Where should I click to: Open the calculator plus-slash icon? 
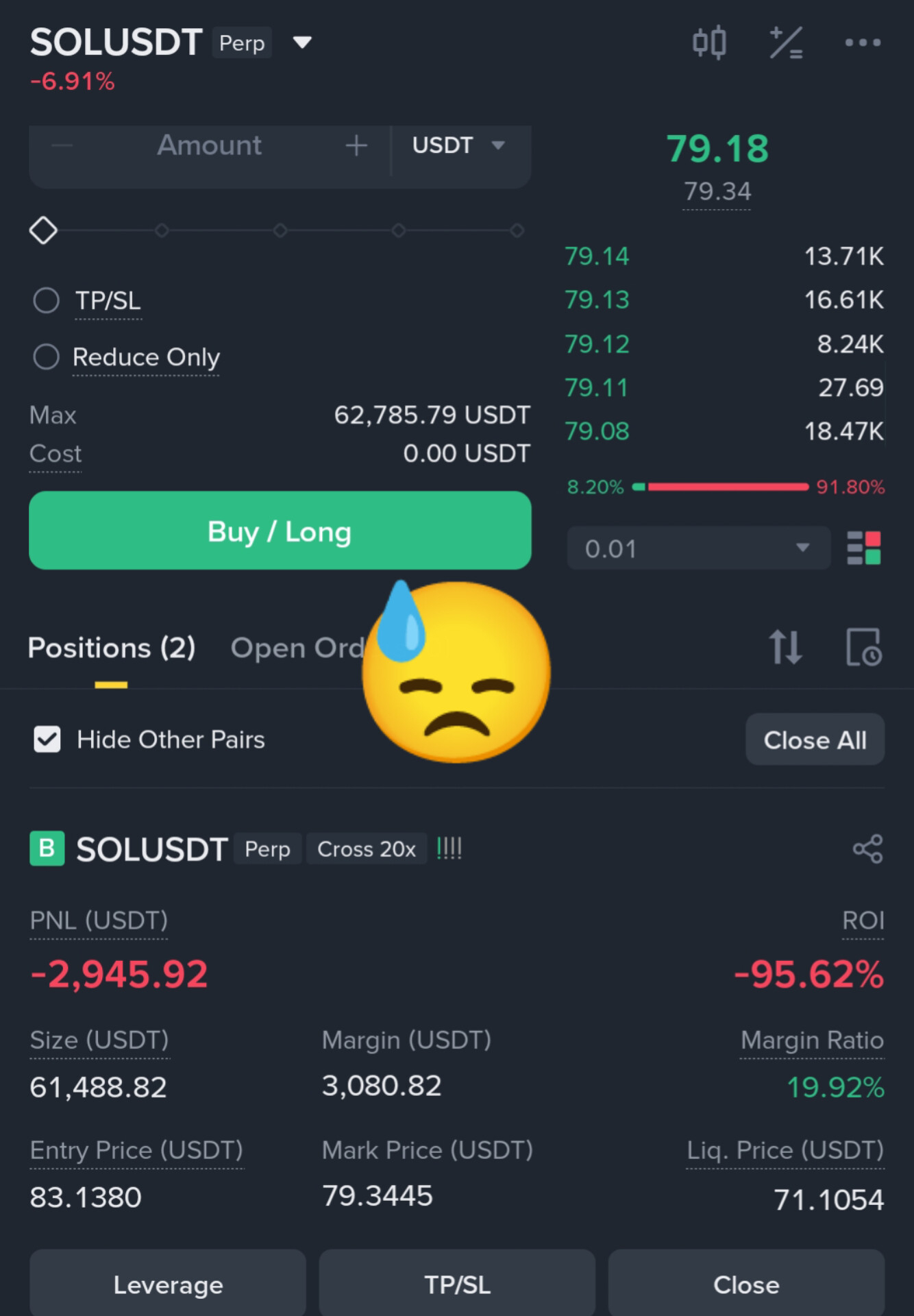(x=786, y=42)
